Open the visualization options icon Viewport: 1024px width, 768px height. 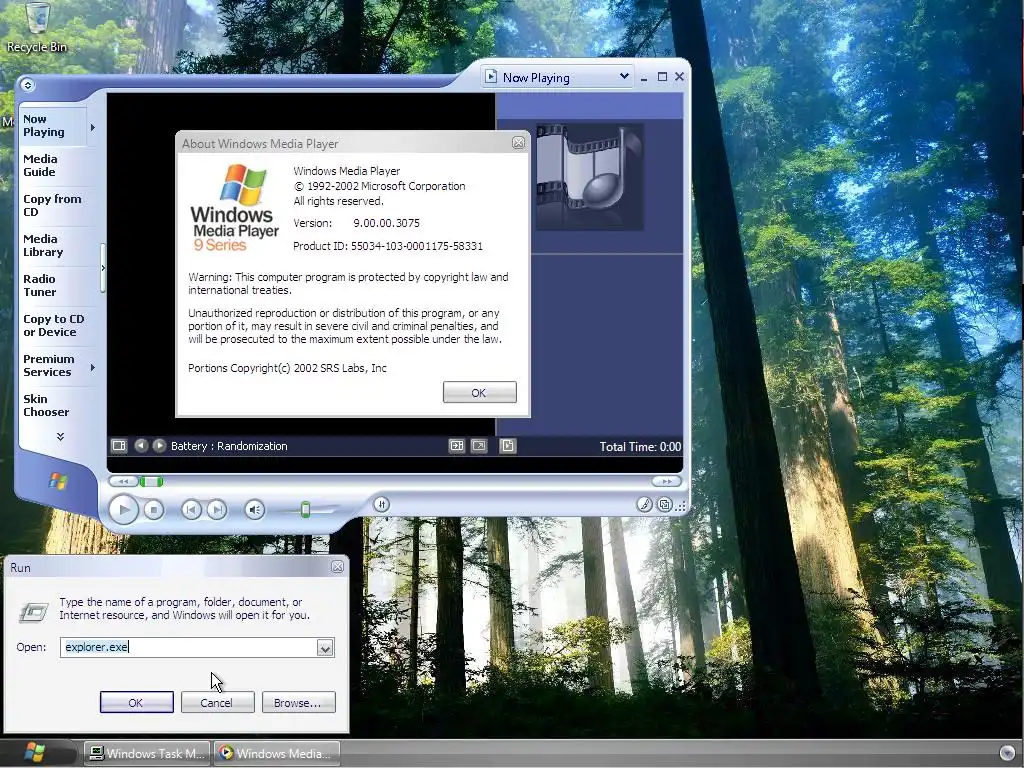point(119,445)
